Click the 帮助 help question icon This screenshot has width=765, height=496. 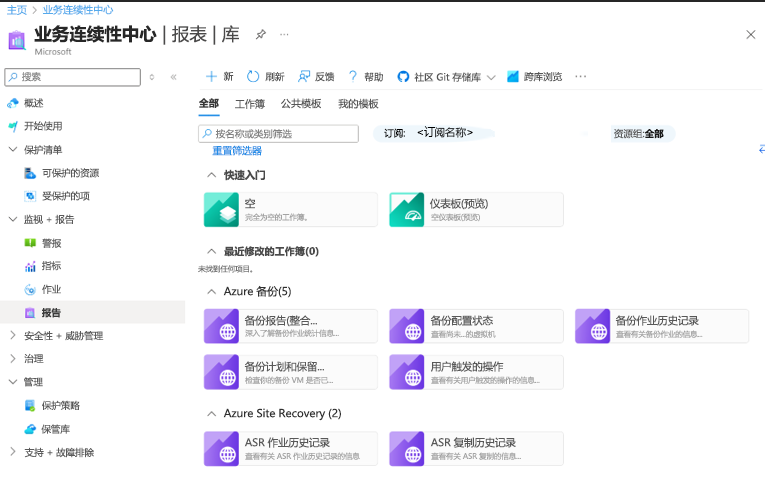click(x=353, y=77)
